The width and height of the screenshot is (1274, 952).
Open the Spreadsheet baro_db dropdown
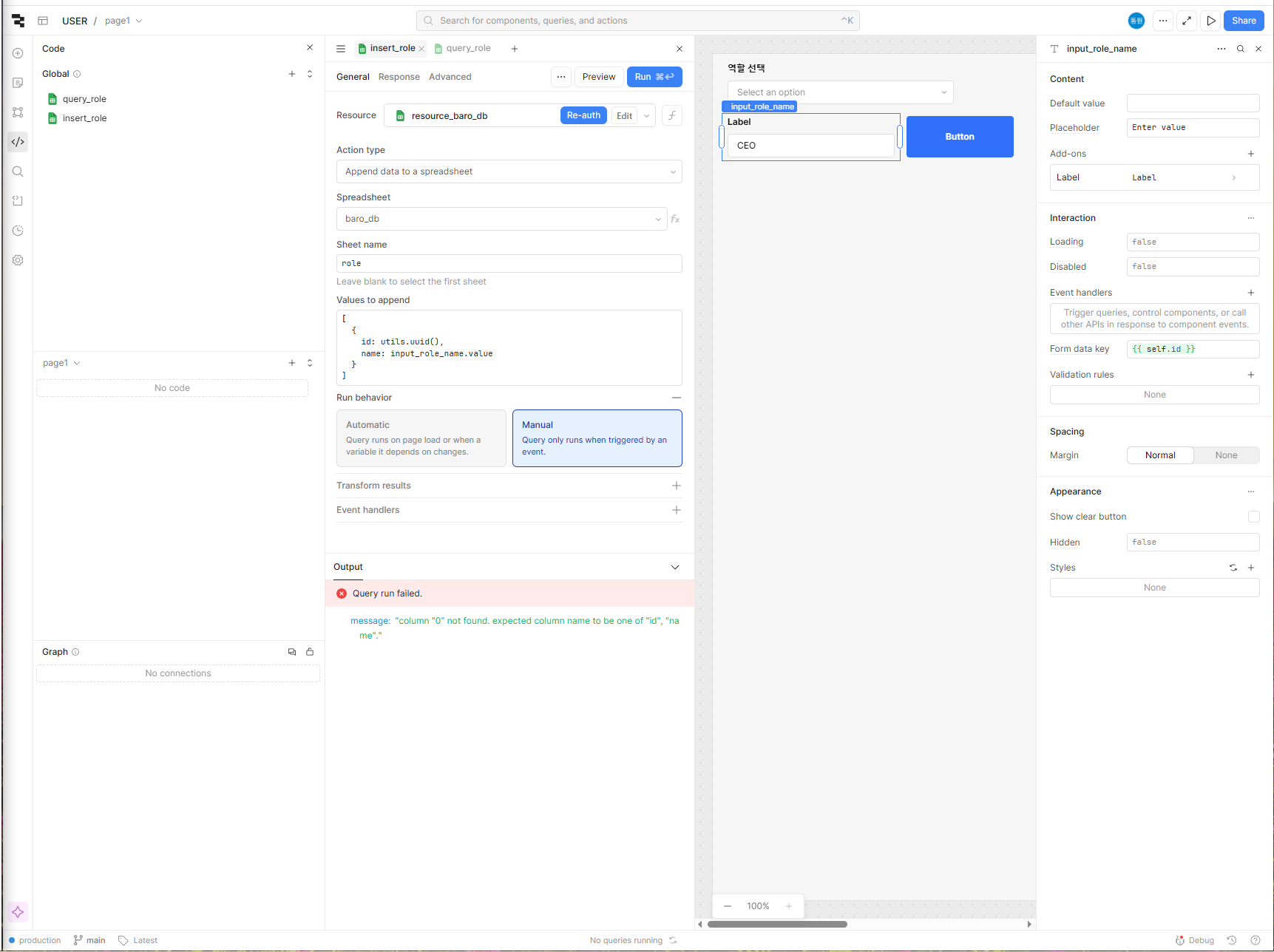(502, 219)
